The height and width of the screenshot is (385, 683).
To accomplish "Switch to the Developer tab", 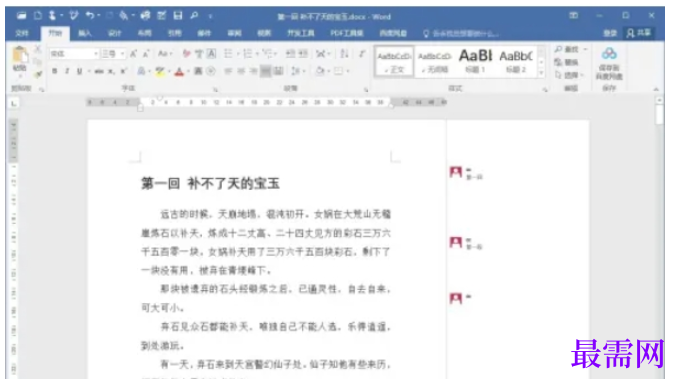I will pyautogui.click(x=300, y=34).
